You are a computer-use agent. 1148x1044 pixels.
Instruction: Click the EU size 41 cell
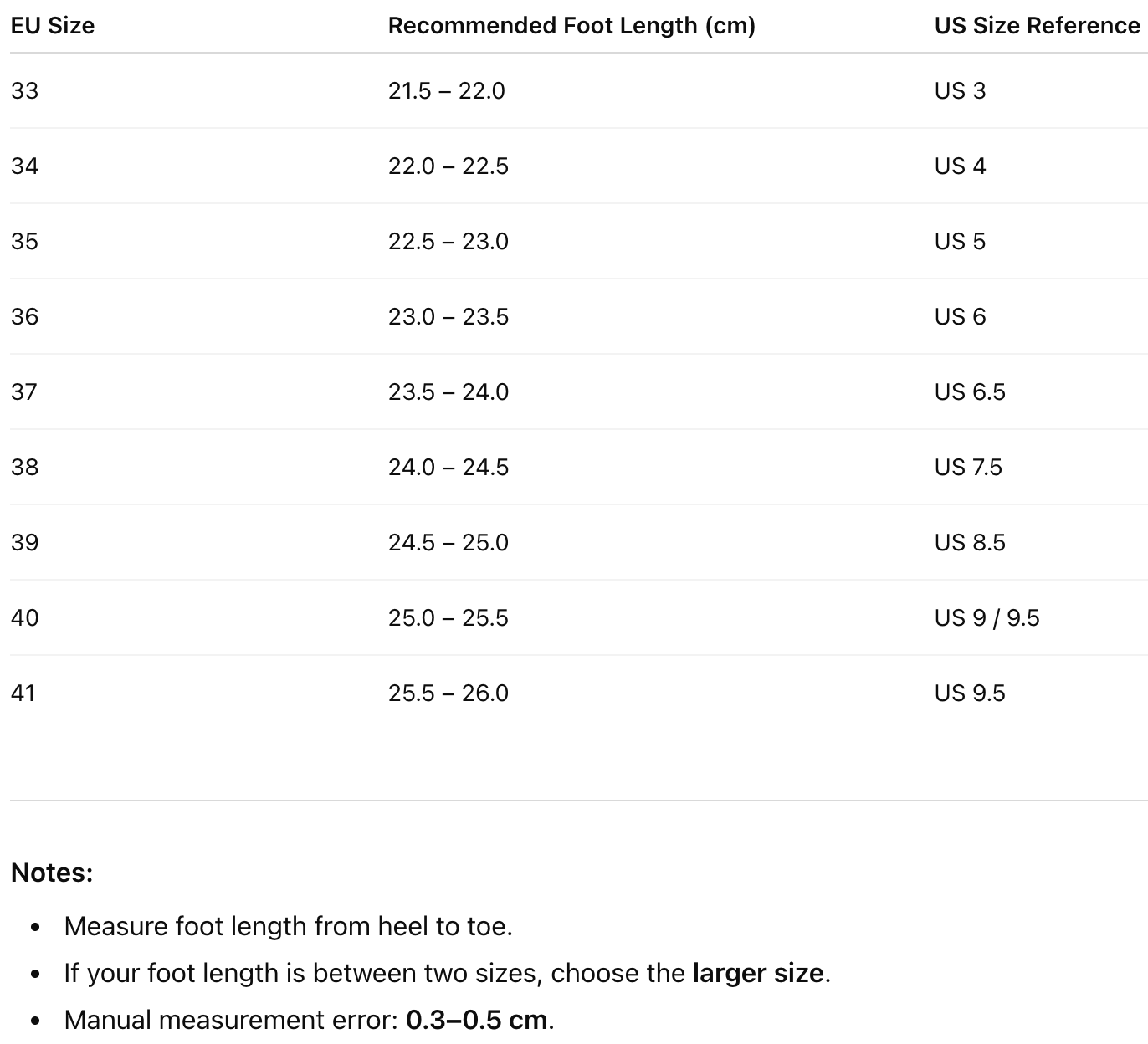(23, 693)
